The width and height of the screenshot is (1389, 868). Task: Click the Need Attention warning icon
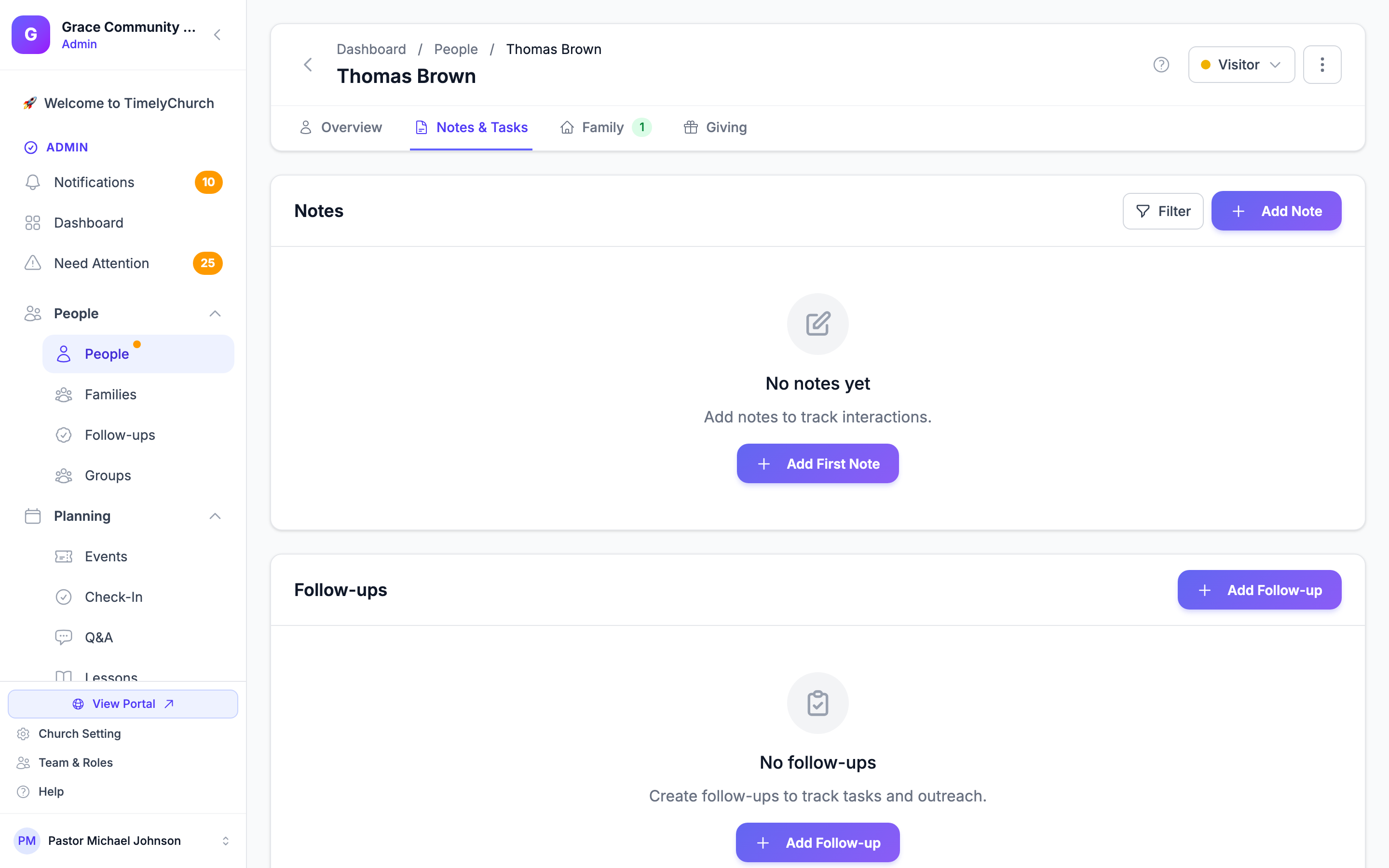coord(33,263)
